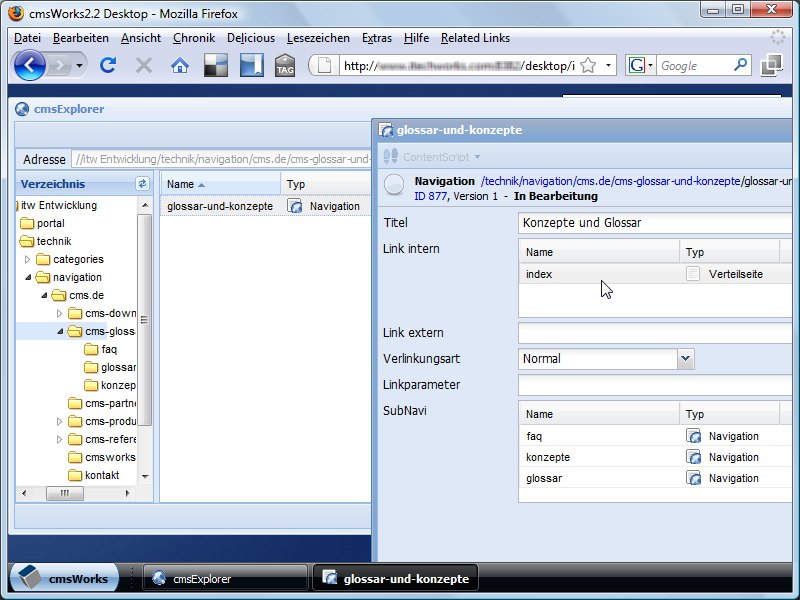Viewport: 800px width, 600px height.
Task: Follow the /technik/navigation path link
Action: pos(610,181)
